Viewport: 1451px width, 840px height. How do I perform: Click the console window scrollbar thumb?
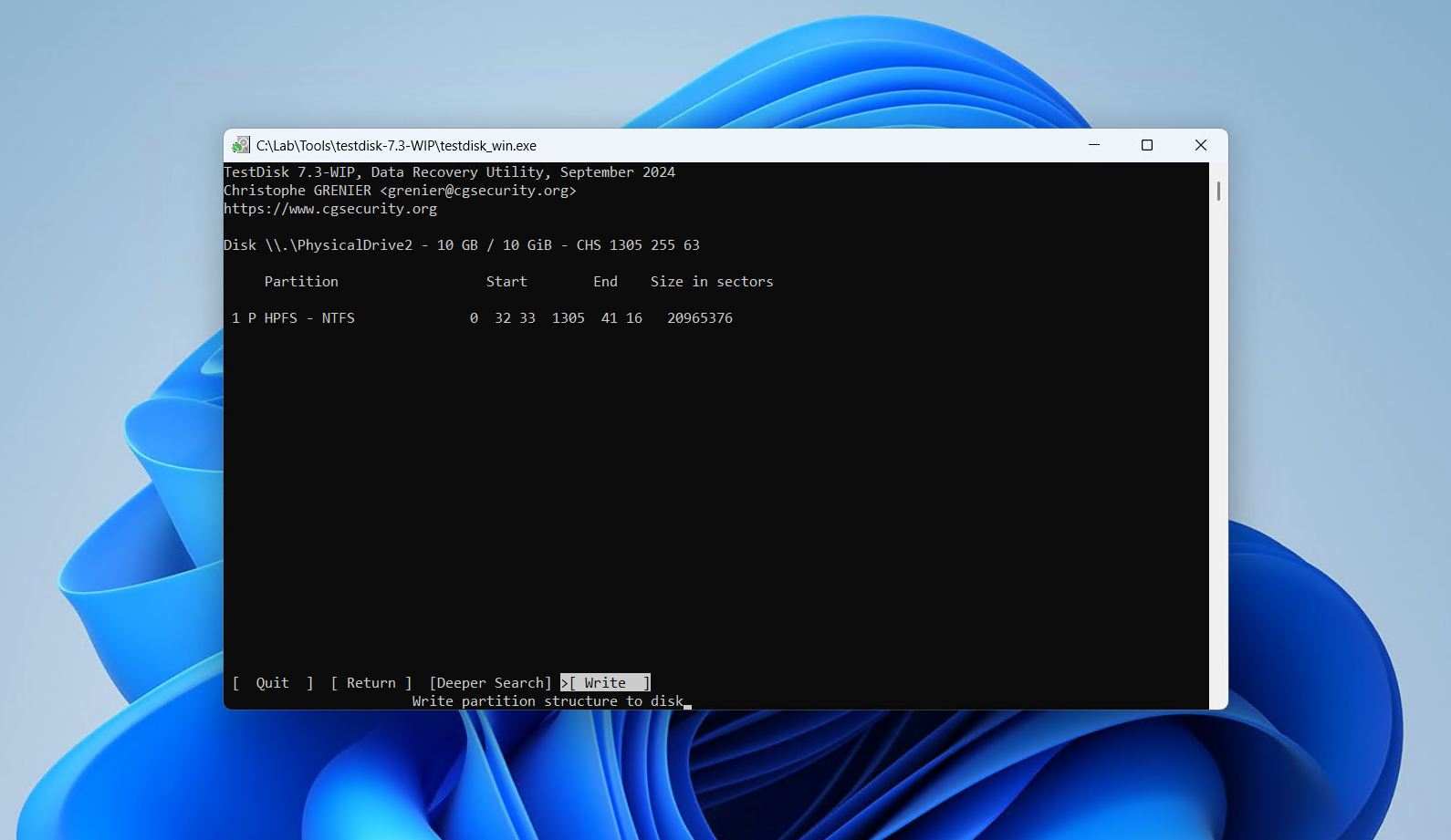coord(1218,192)
